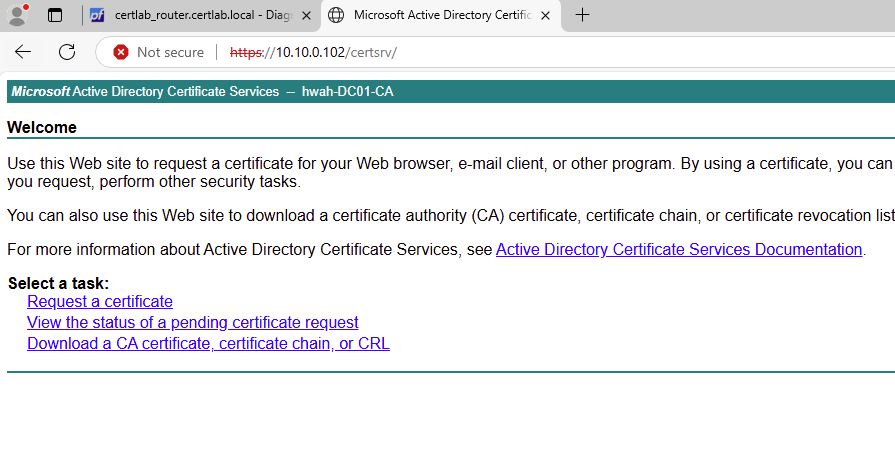This screenshot has height=460, width=895.
Task: Close the certlab_router.certlab.local tab
Action: click(x=306, y=15)
